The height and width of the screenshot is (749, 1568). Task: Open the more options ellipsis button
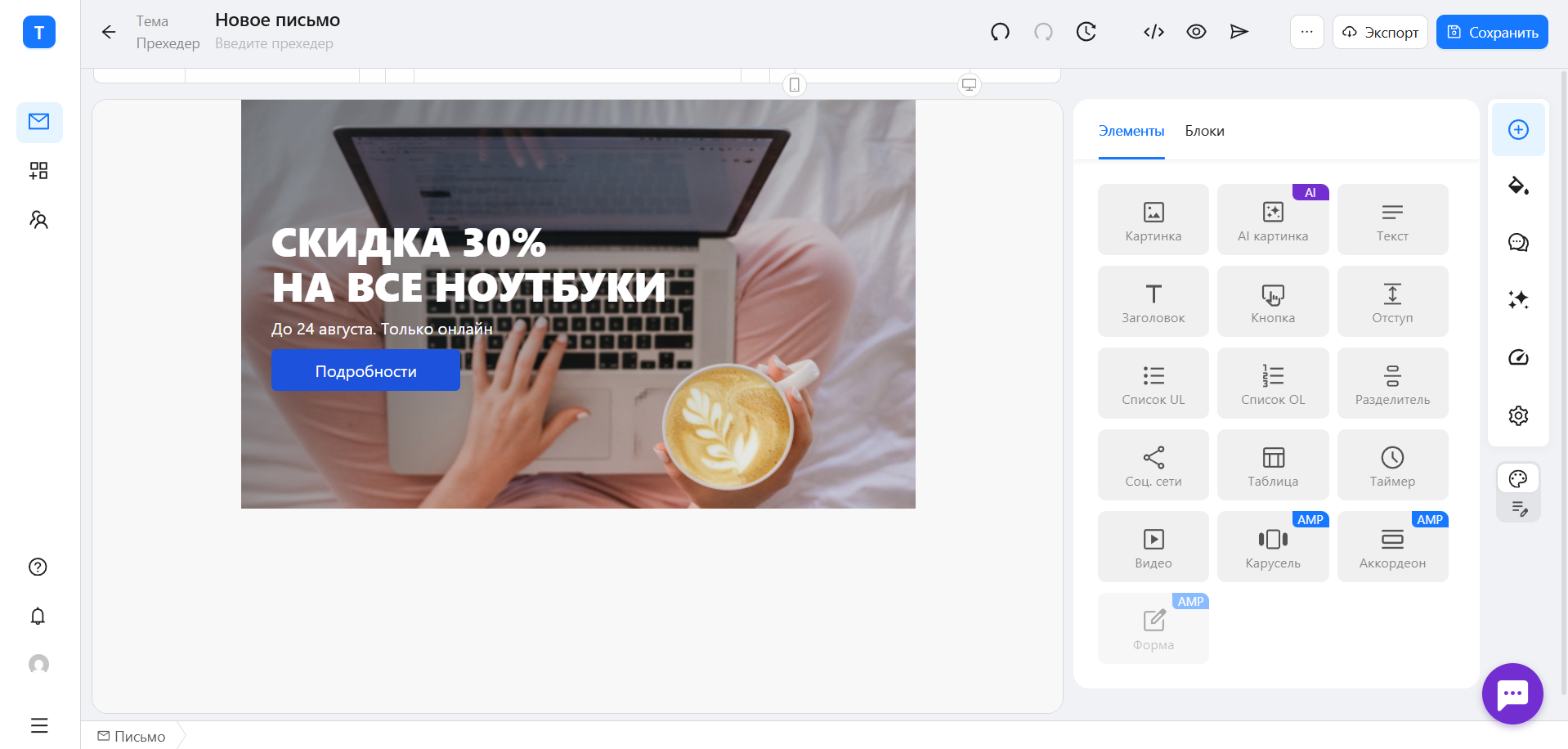(1306, 32)
